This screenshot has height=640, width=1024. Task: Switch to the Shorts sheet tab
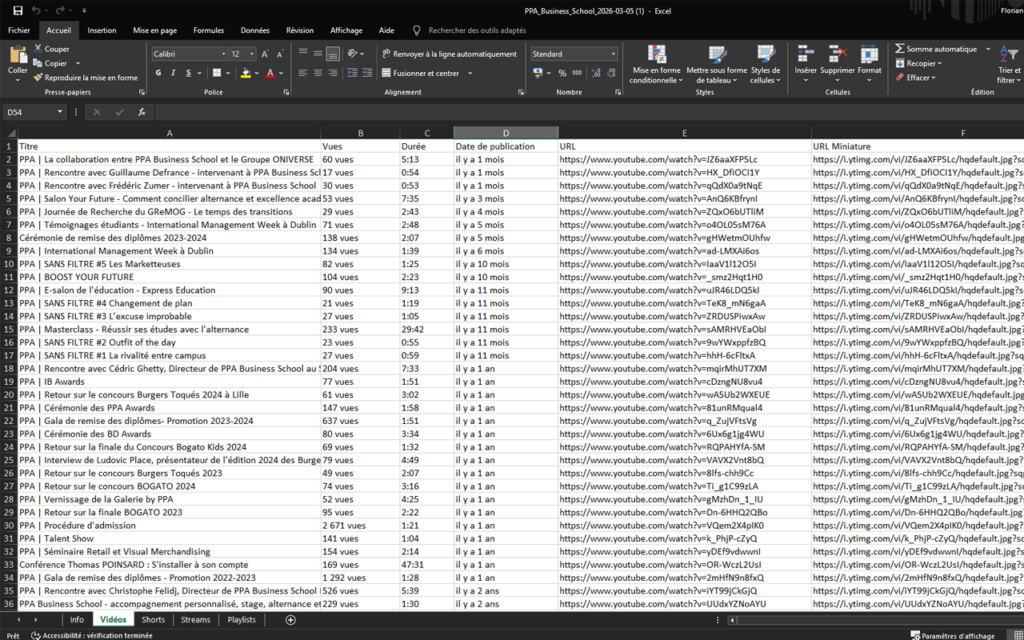(x=153, y=620)
